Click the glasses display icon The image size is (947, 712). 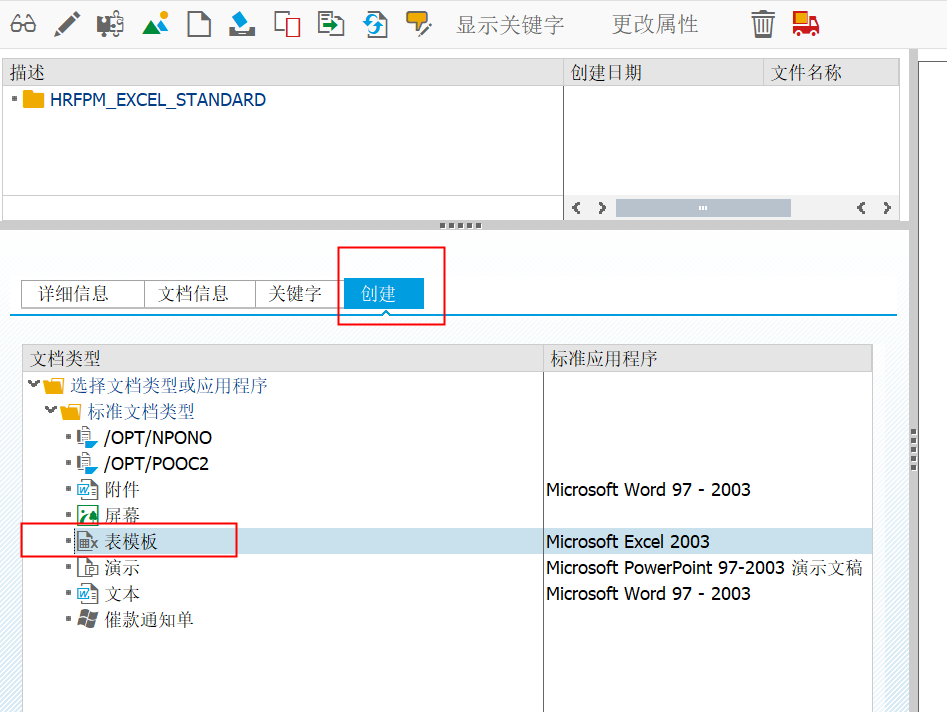tap(23, 24)
